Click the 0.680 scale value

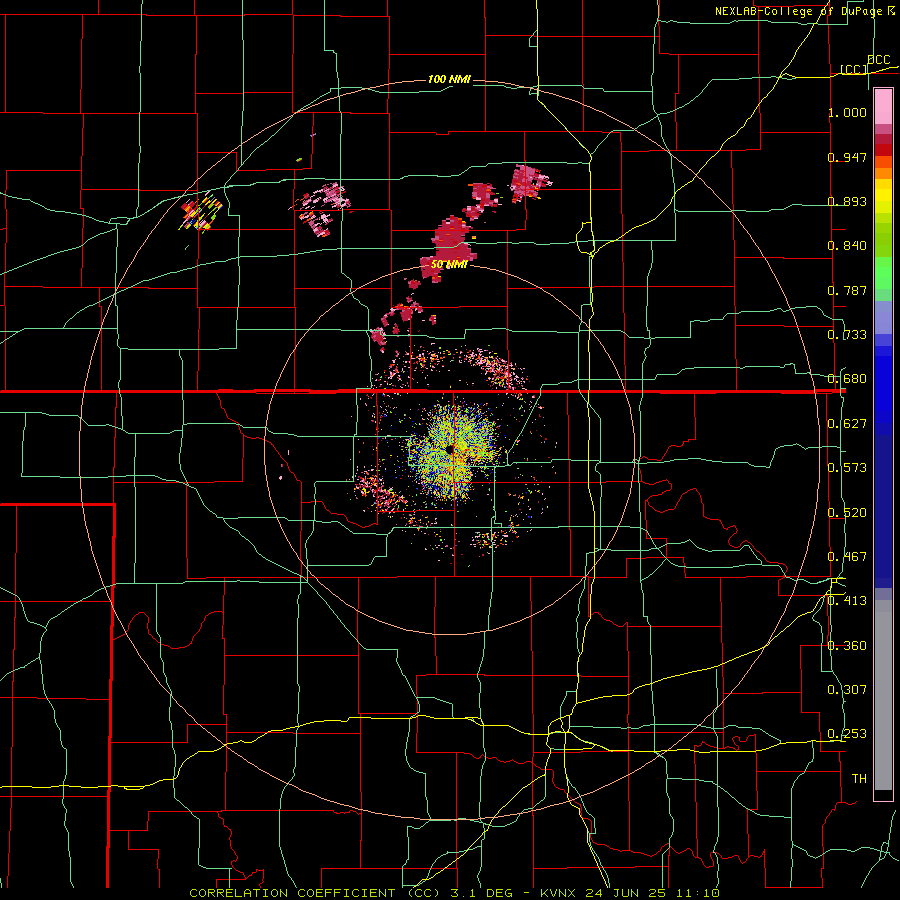point(847,379)
